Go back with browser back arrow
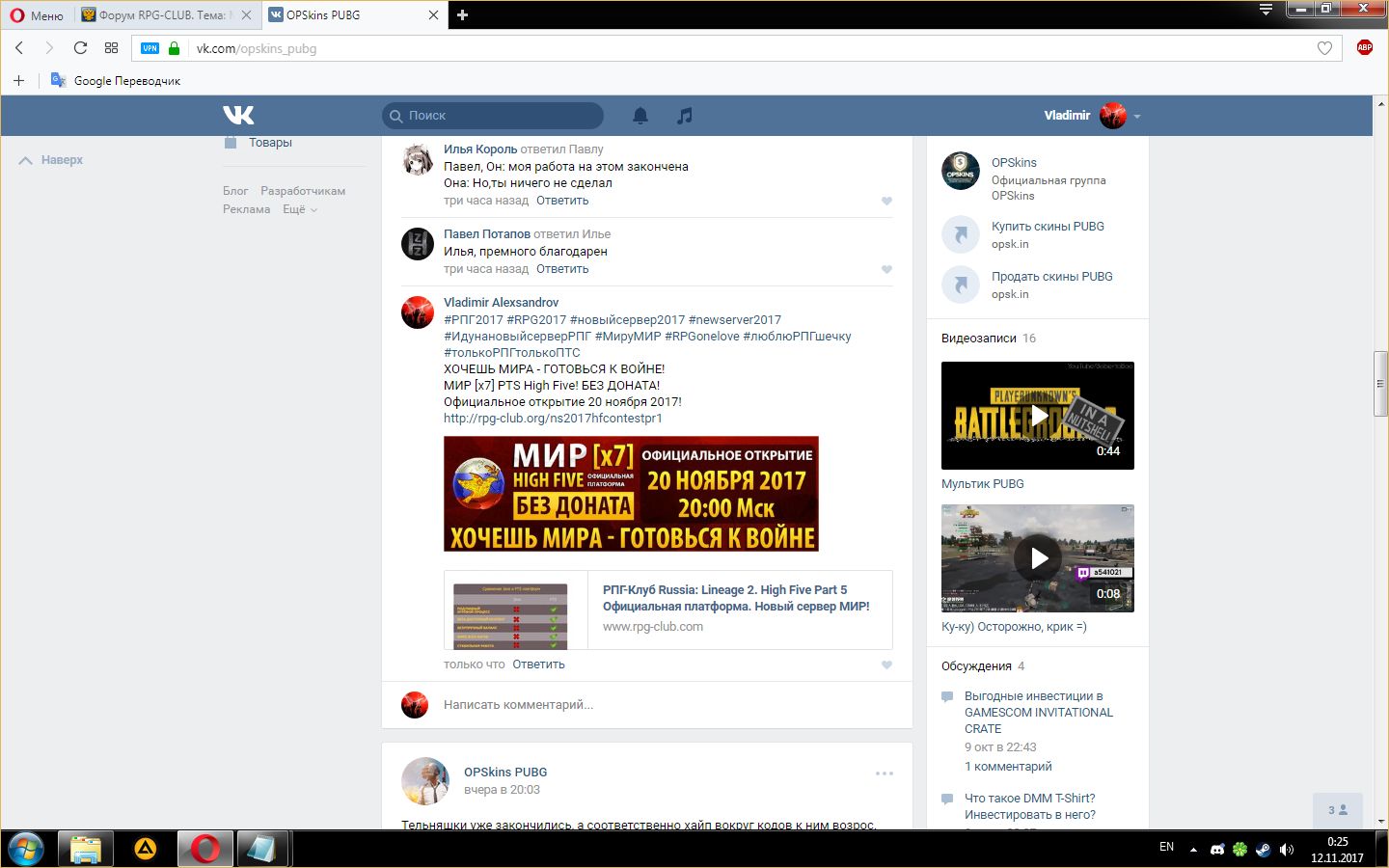1389x868 pixels. [19, 47]
